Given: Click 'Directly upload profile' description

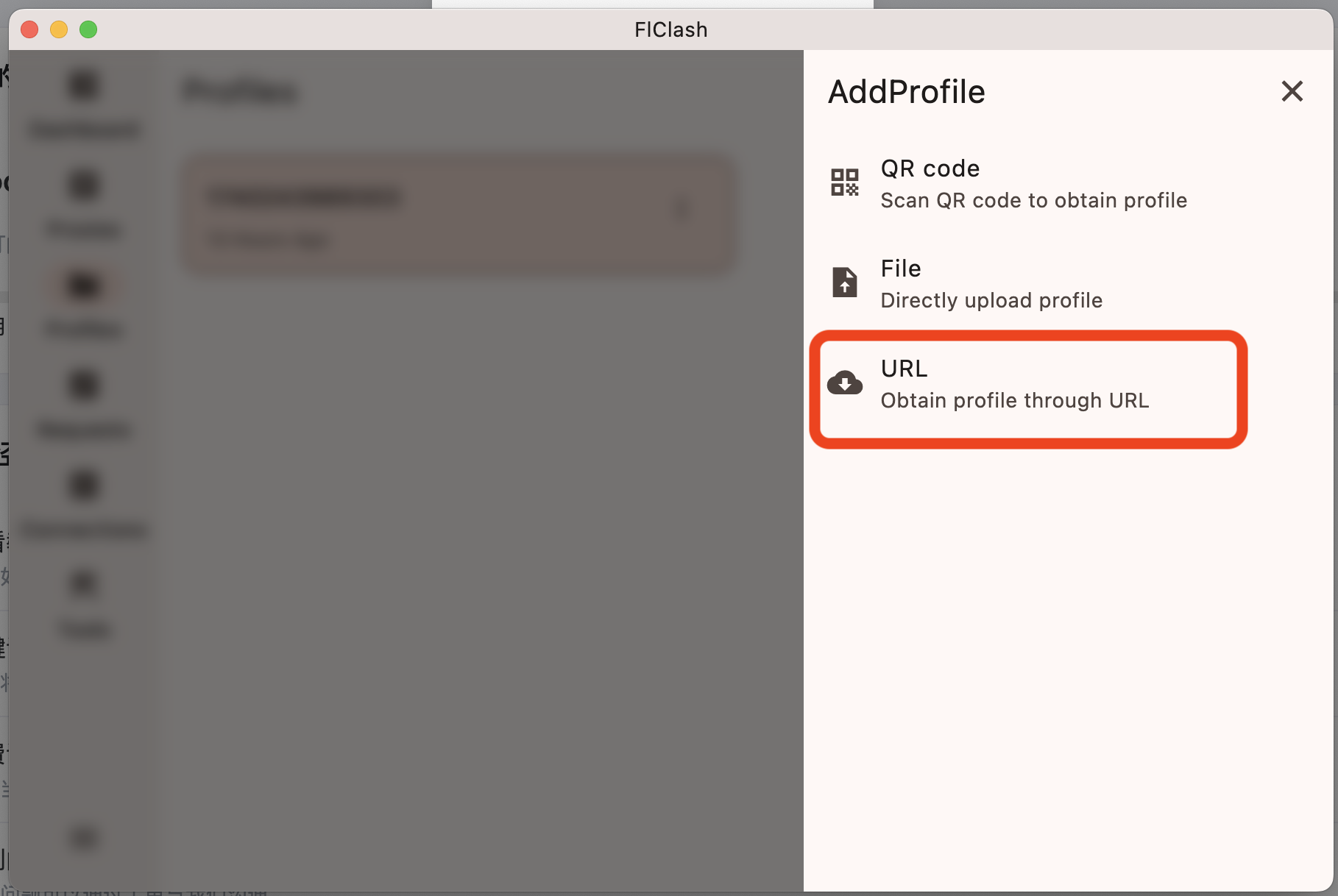Looking at the screenshot, I should pyautogui.click(x=991, y=301).
